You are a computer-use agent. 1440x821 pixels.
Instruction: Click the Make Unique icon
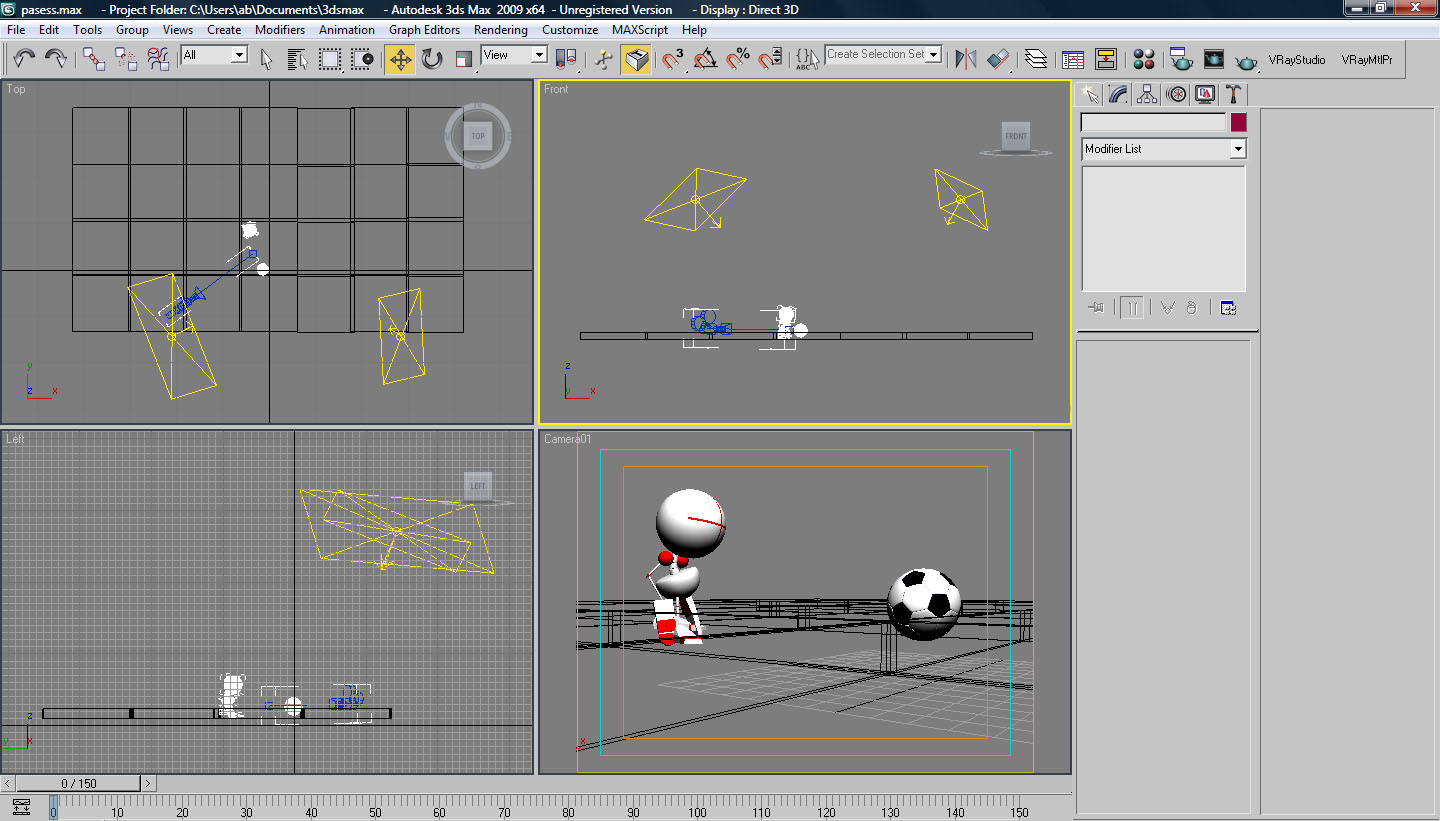point(1167,308)
